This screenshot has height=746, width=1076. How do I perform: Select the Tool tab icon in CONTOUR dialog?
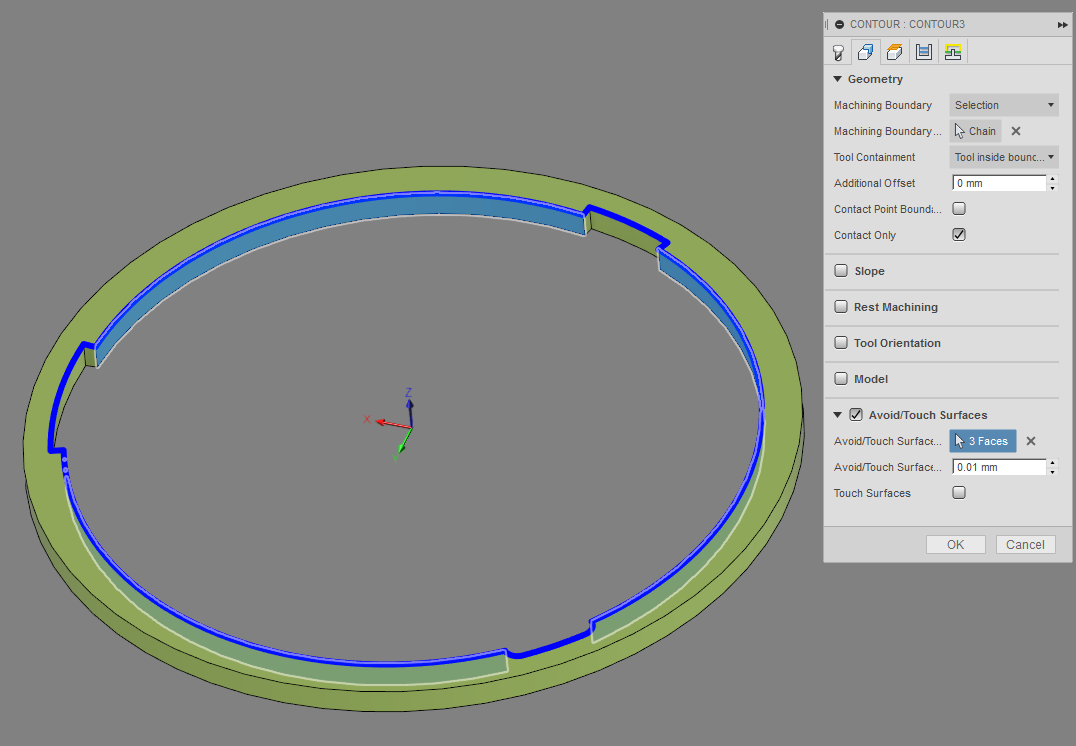[838, 51]
